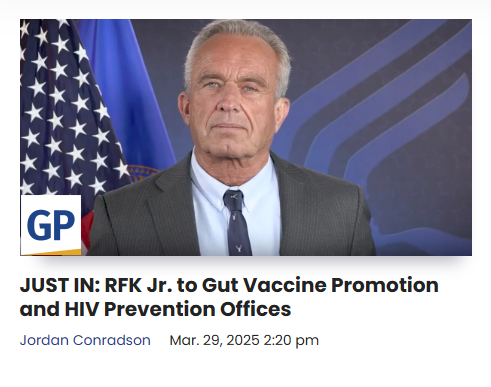
Task: Click the GP logo badge on the thumbnail
Action: 51,225
